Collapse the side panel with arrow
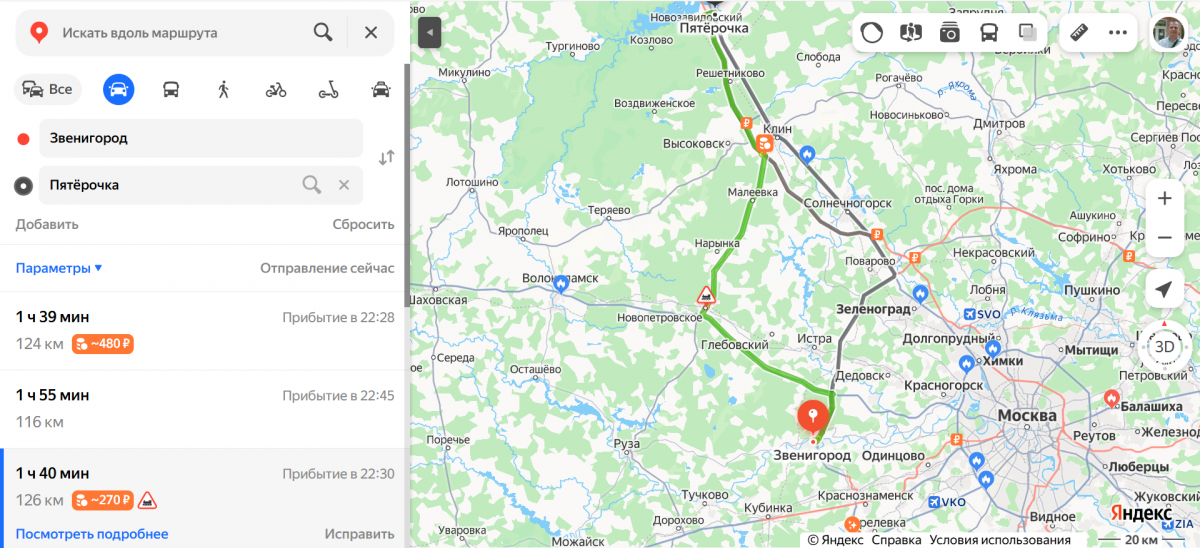The image size is (1200, 548). [x=429, y=32]
